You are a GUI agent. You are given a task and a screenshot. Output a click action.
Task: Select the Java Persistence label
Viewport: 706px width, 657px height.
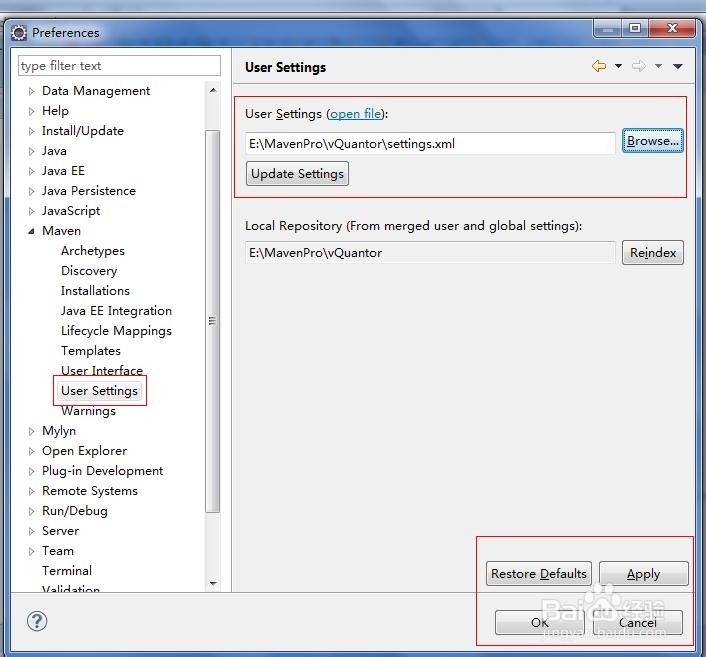pyautogui.click(x=89, y=191)
